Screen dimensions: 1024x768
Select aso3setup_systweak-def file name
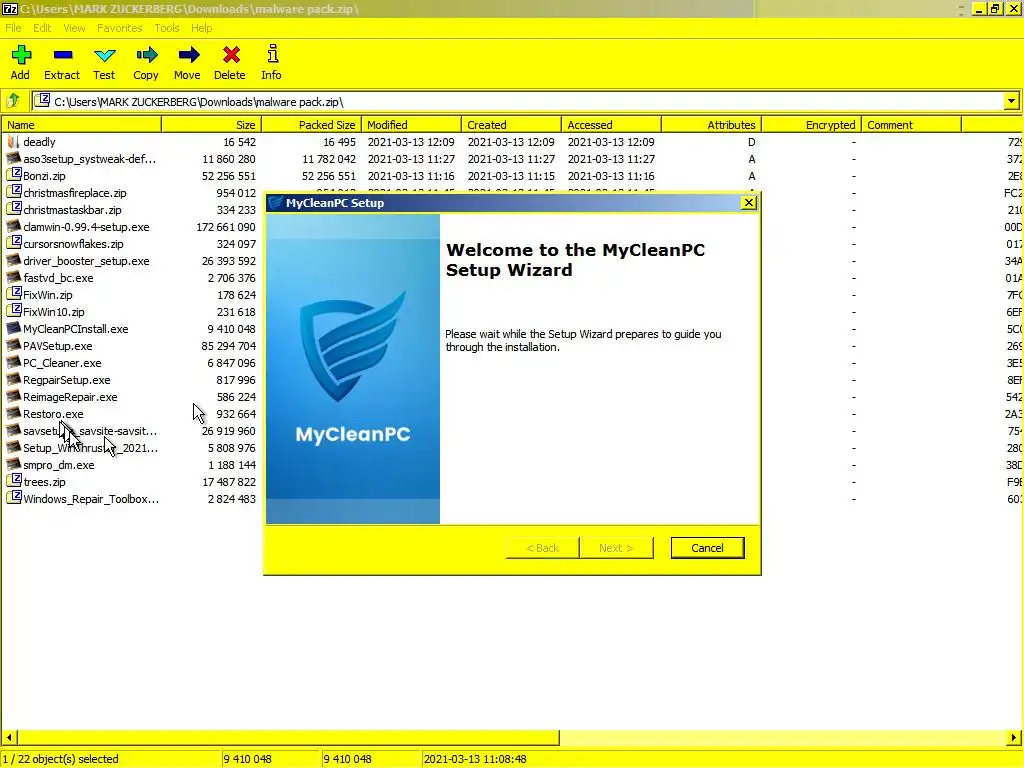[x=89, y=159]
